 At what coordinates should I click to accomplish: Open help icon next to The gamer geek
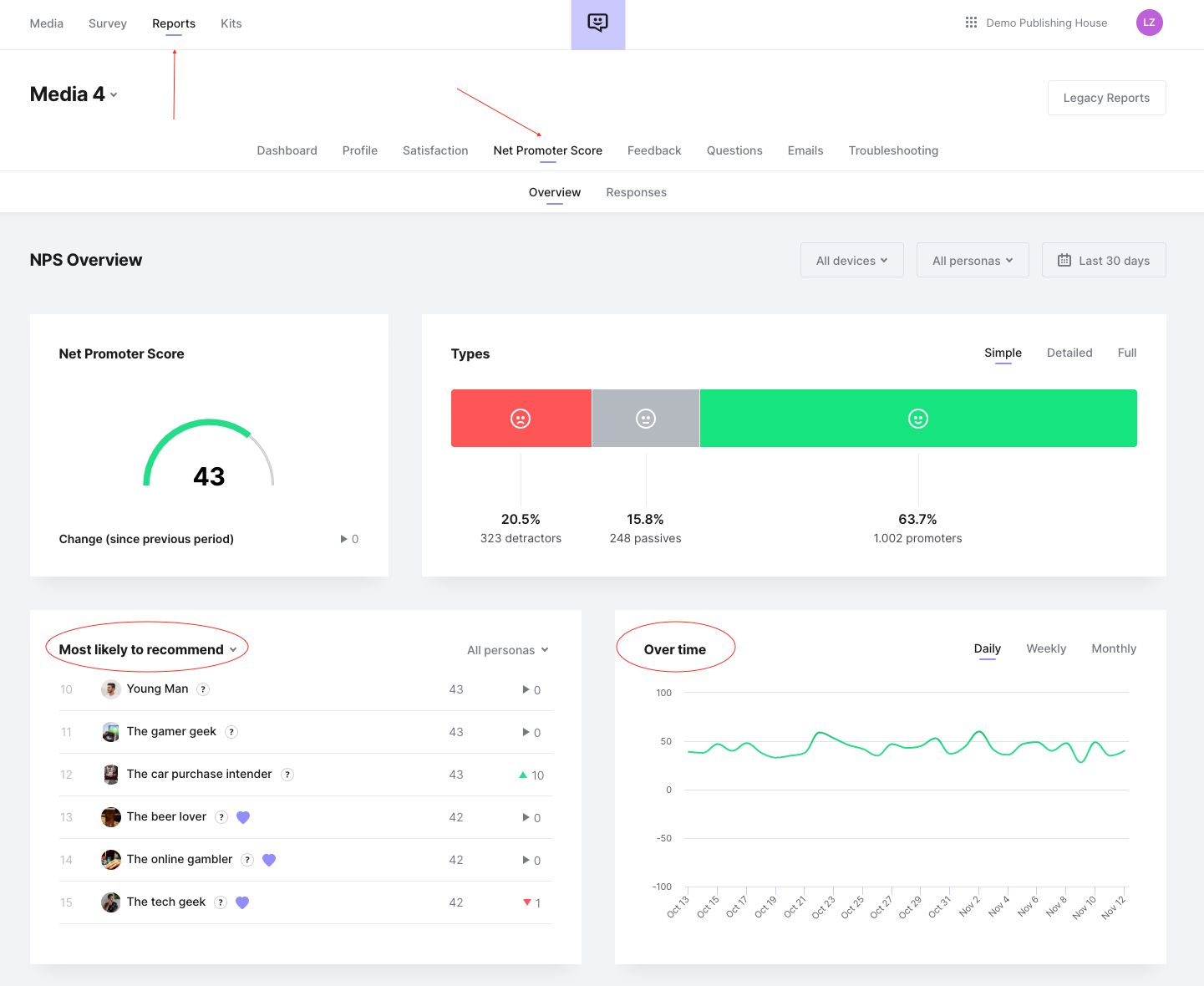[231, 732]
